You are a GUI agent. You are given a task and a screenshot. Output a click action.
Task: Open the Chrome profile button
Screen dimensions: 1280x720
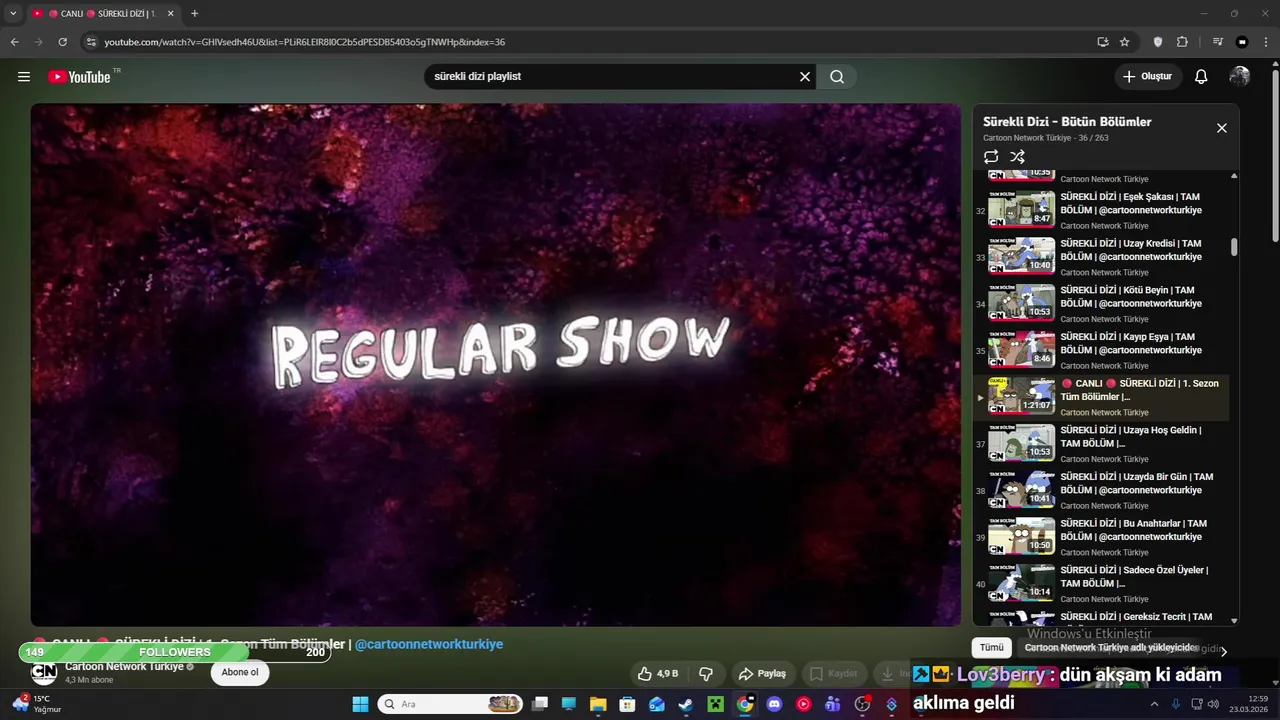pos(1242,42)
